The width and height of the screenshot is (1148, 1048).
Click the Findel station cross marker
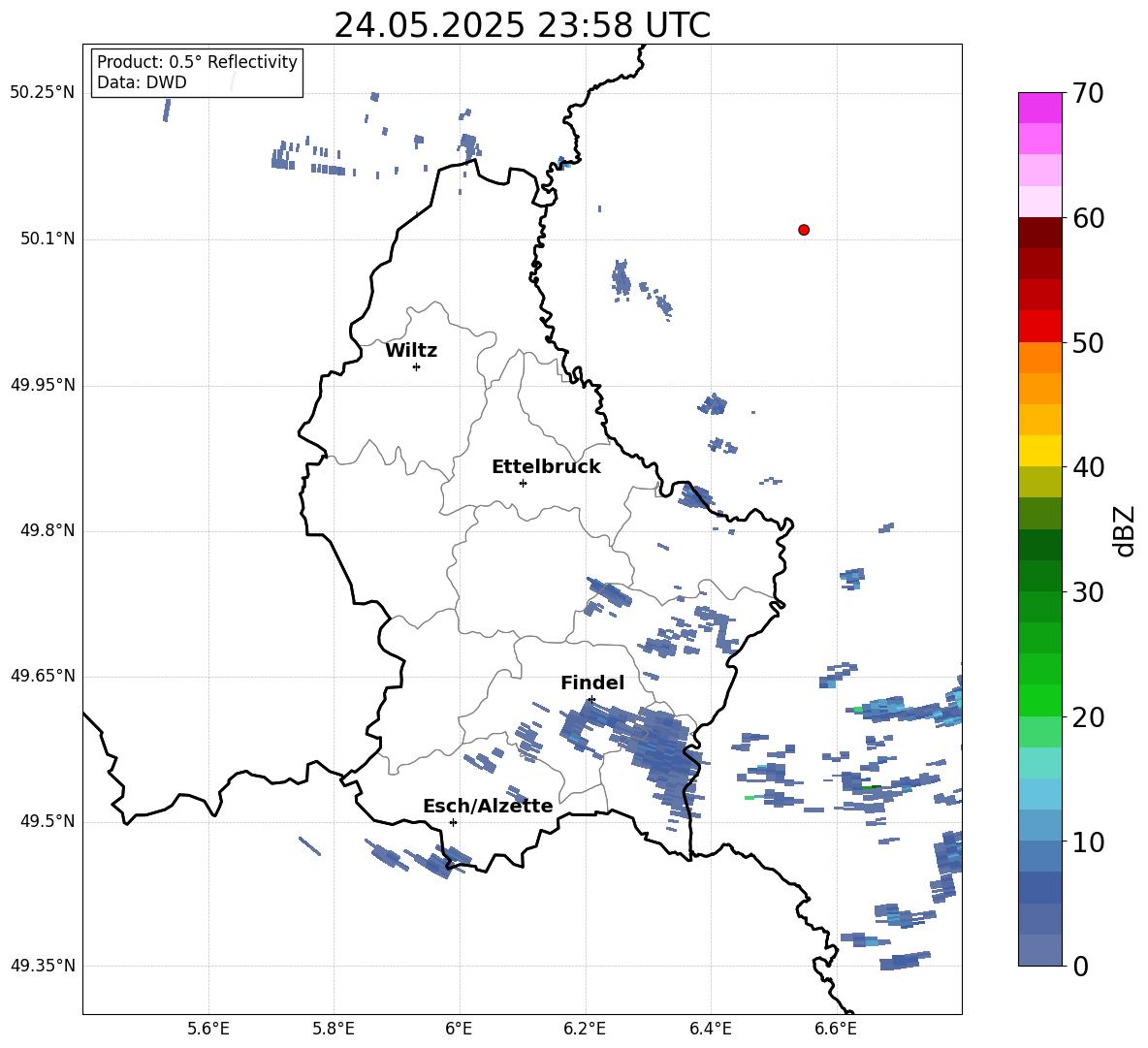[x=591, y=700]
